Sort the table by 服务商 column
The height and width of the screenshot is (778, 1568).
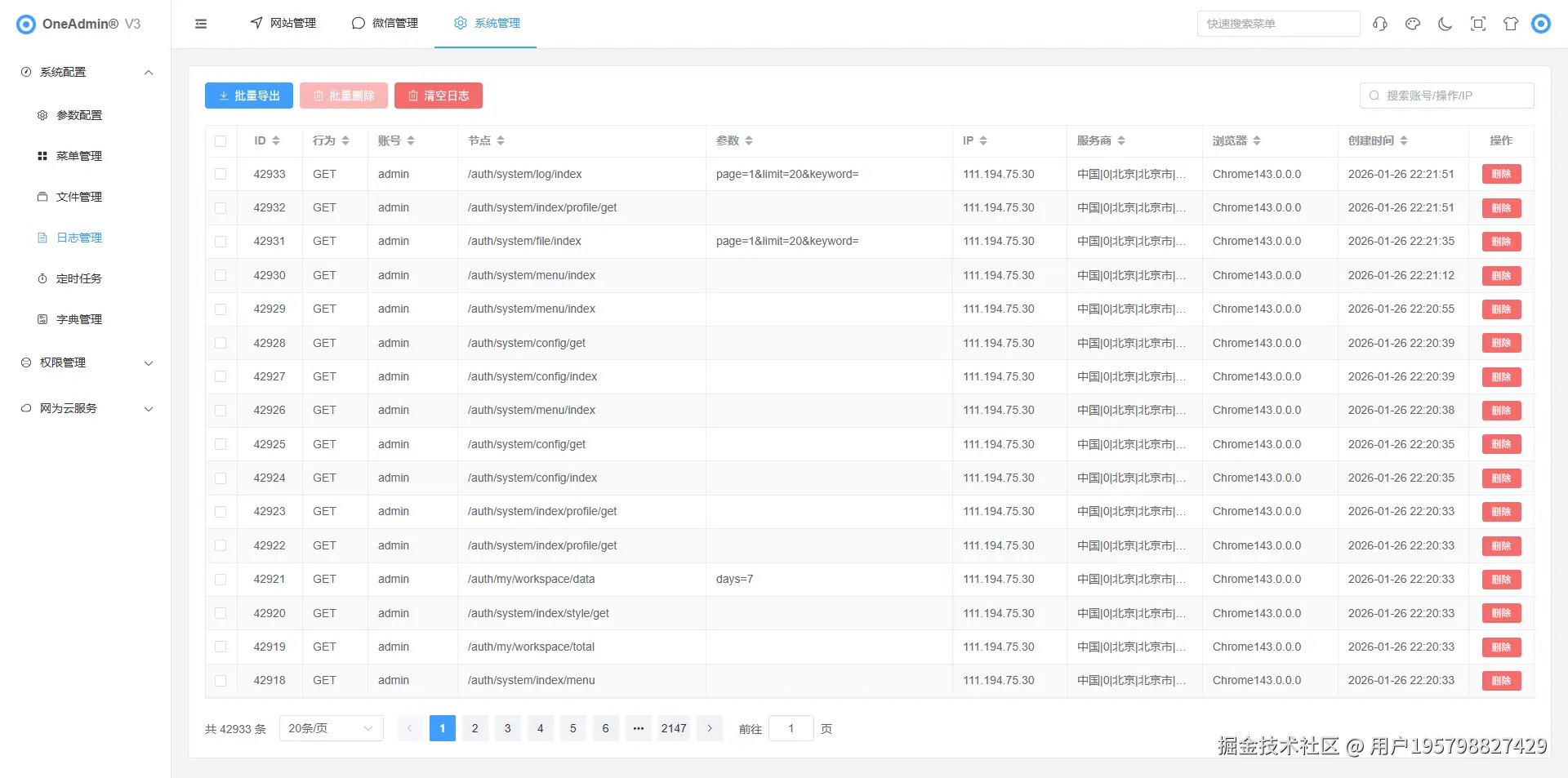pyautogui.click(x=1121, y=140)
